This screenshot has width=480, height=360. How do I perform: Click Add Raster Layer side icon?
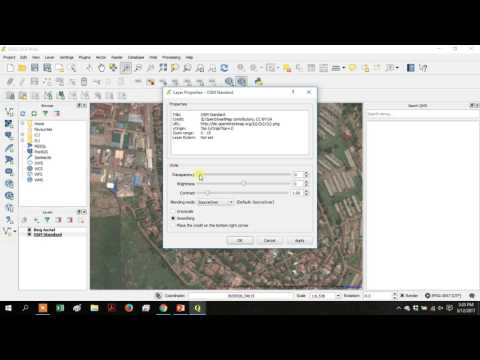point(9,124)
